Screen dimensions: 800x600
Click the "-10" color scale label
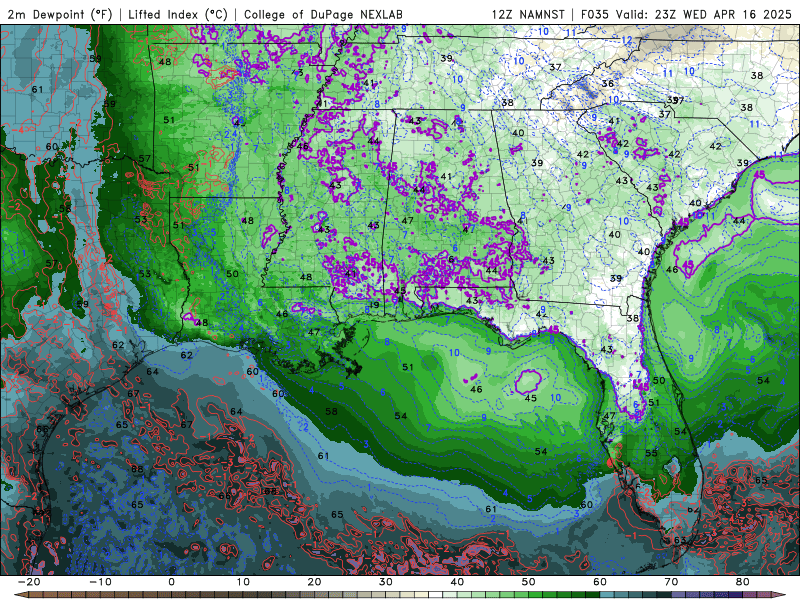tap(100, 582)
